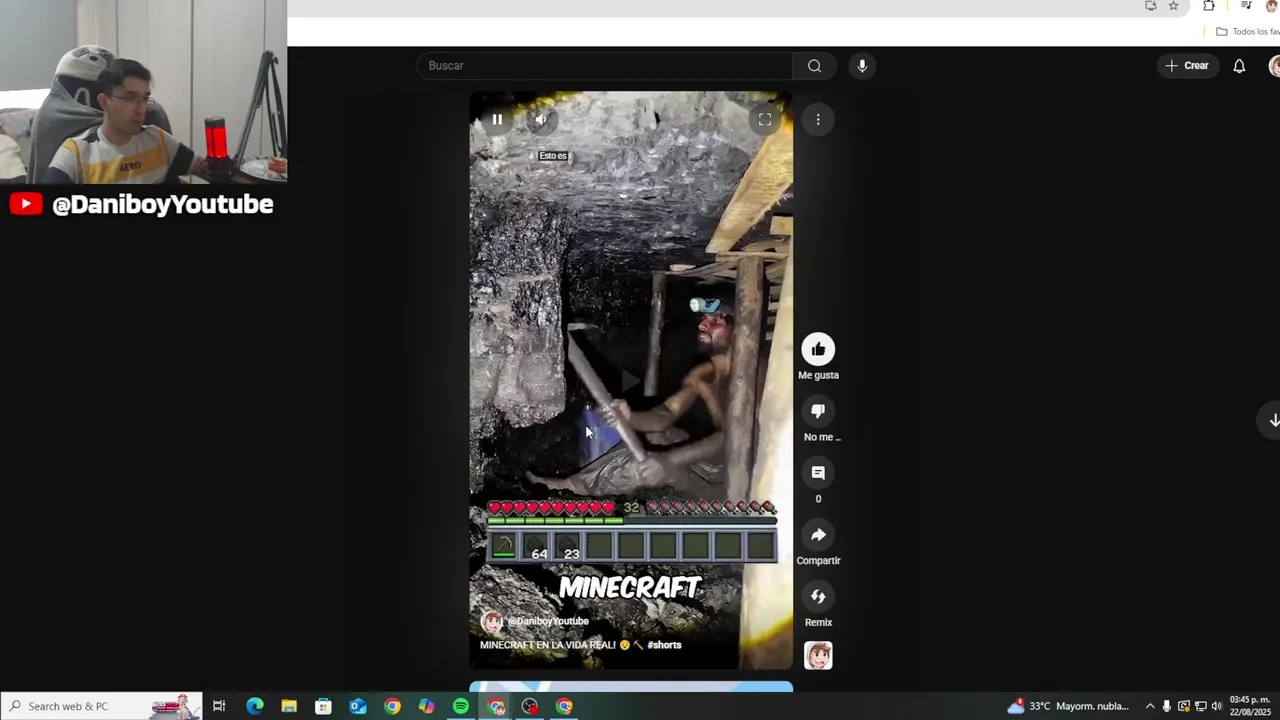Image resolution: width=1280 pixels, height=720 pixels.
Task: Open volume speaker tray icon
Action: tap(1217, 706)
